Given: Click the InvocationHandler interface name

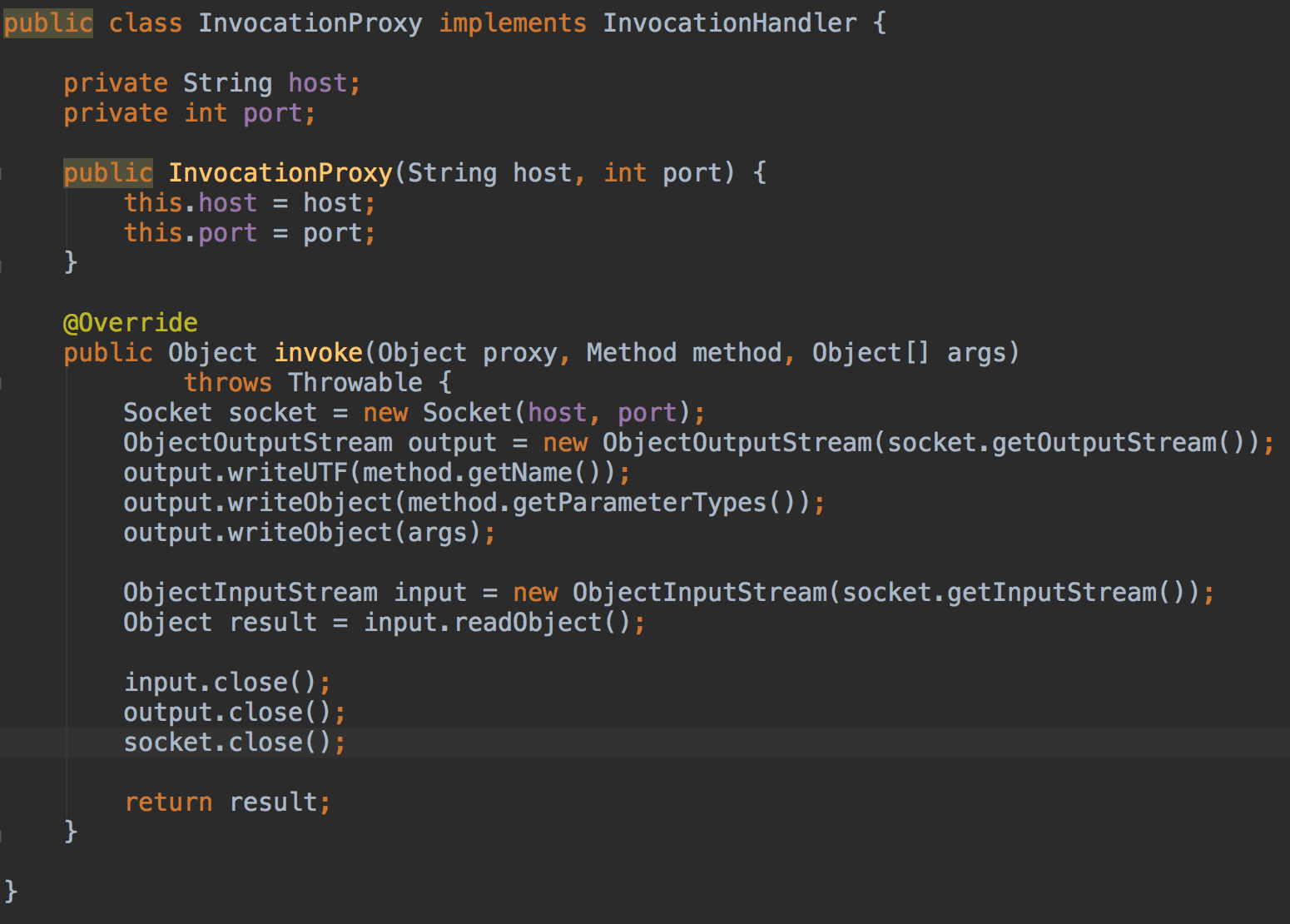Looking at the screenshot, I should click(730, 23).
